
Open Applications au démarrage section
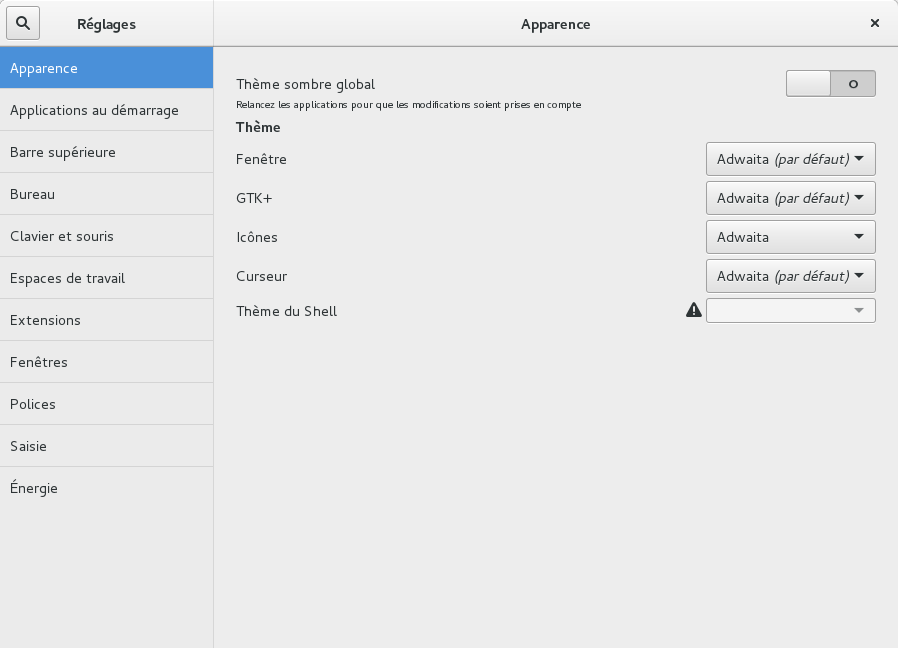(106, 111)
